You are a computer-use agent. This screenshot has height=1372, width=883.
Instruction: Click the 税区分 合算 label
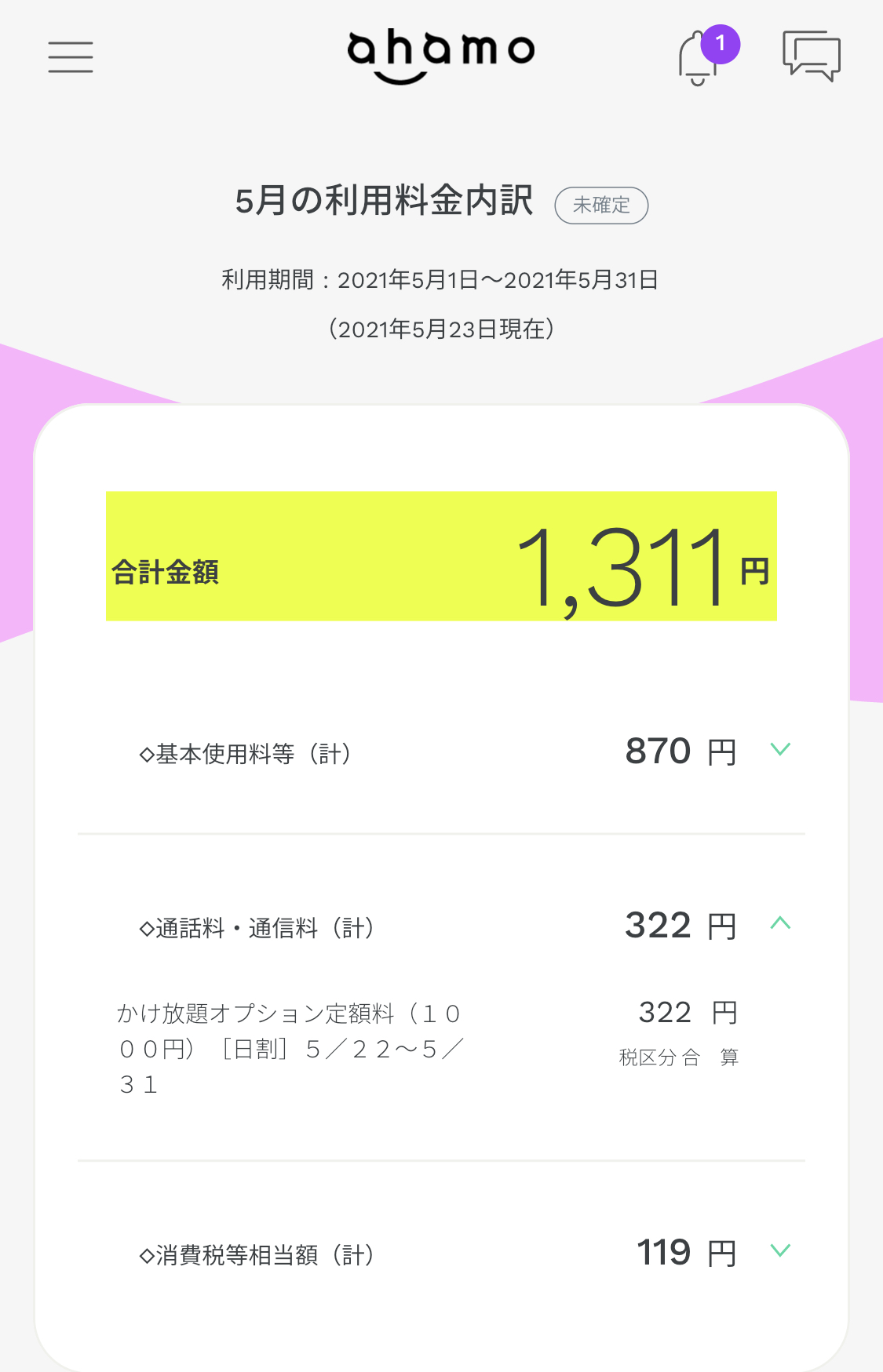click(679, 1057)
